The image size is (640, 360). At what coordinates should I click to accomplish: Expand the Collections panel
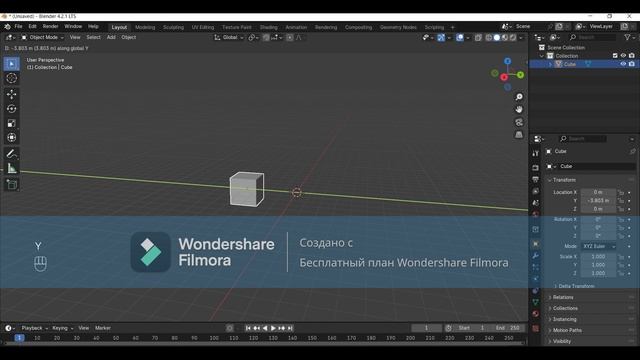click(x=565, y=309)
